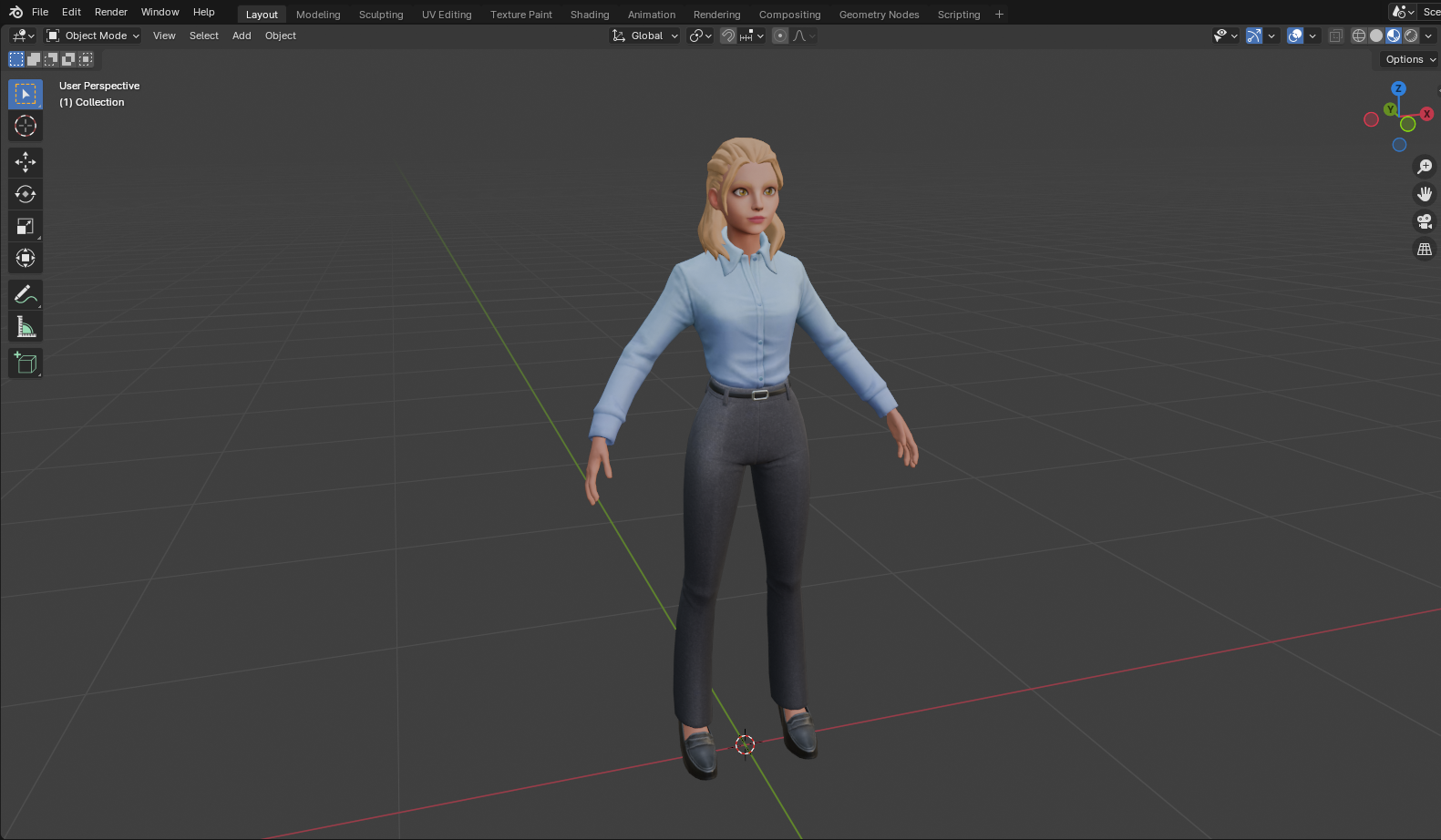Open the Options dropdown

point(1409,59)
